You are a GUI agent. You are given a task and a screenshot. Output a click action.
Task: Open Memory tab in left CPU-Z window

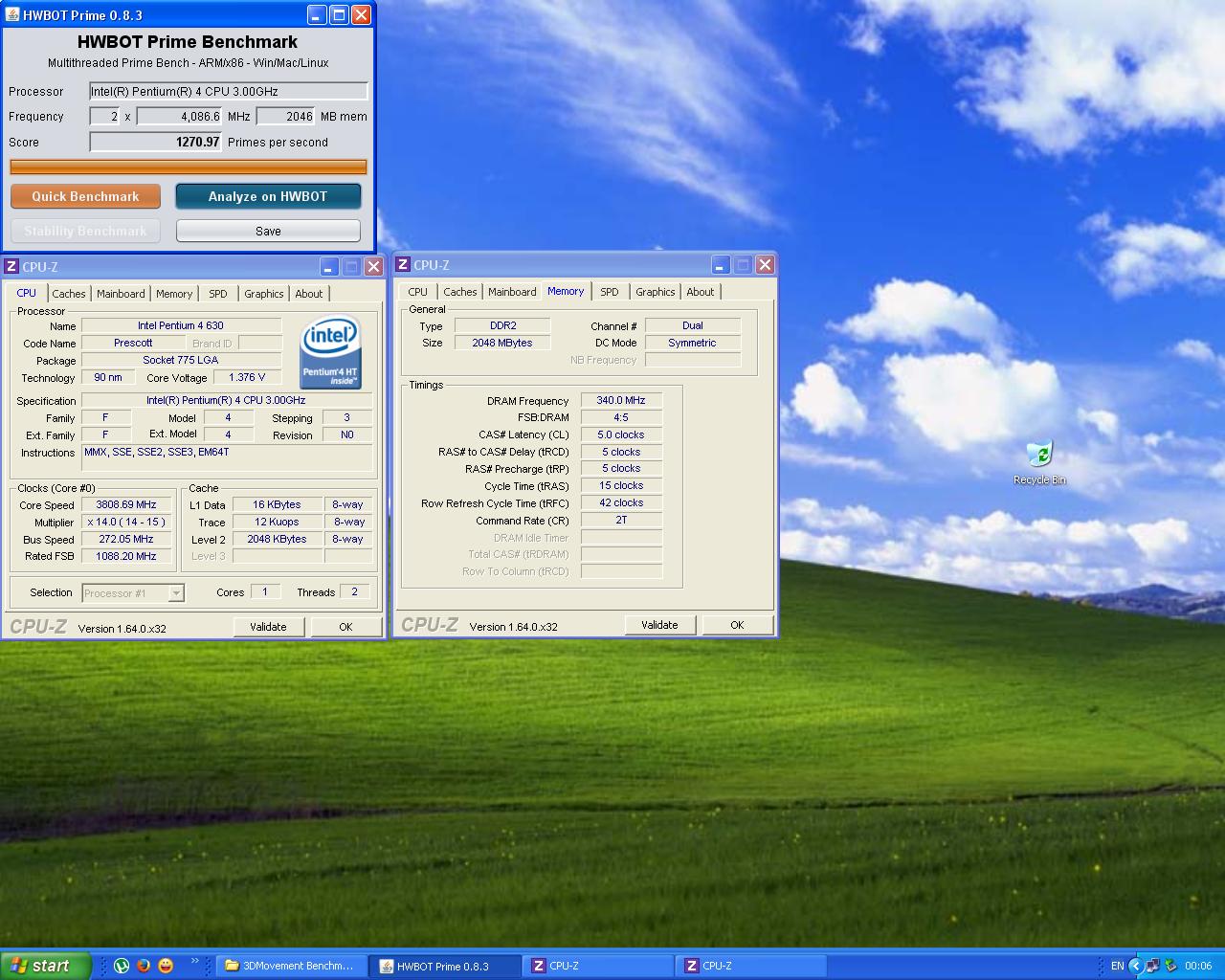tap(174, 294)
